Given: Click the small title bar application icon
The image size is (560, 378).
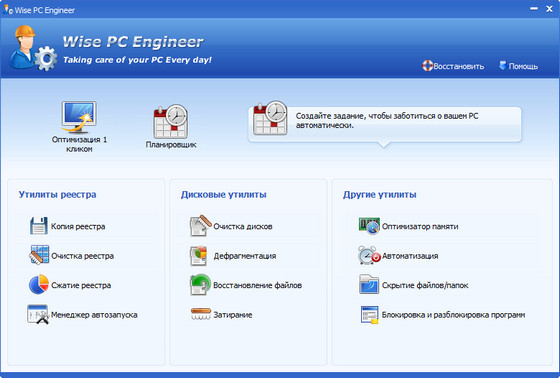Looking at the screenshot, I should pos(8,10).
